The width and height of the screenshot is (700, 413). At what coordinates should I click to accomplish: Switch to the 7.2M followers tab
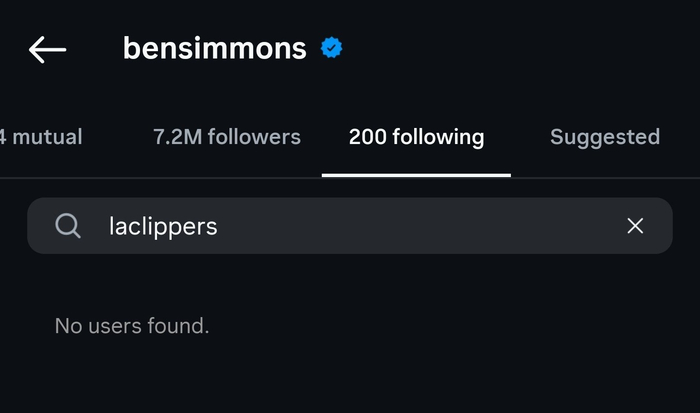point(226,137)
